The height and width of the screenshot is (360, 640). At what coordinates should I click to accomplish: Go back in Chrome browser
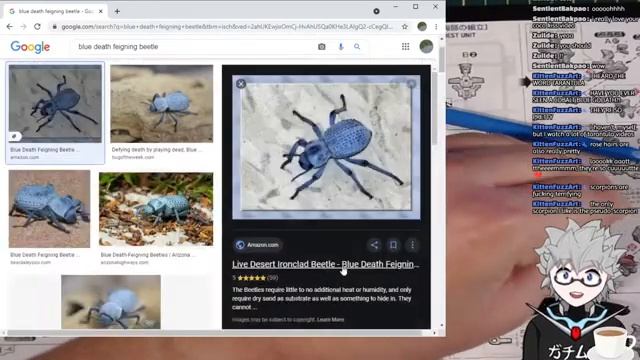pyautogui.click(x=10, y=27)
